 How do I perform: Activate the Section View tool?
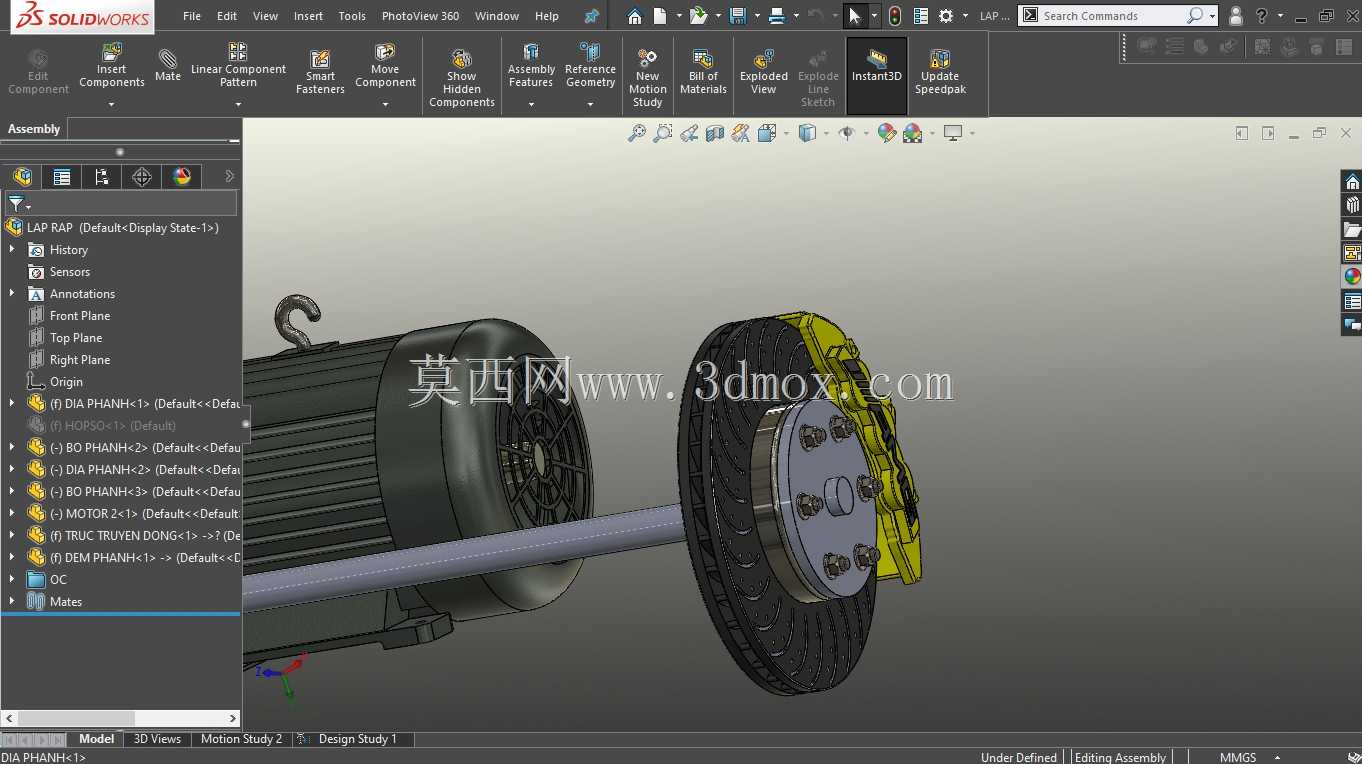pyautogui.click(x=715, y=133)
